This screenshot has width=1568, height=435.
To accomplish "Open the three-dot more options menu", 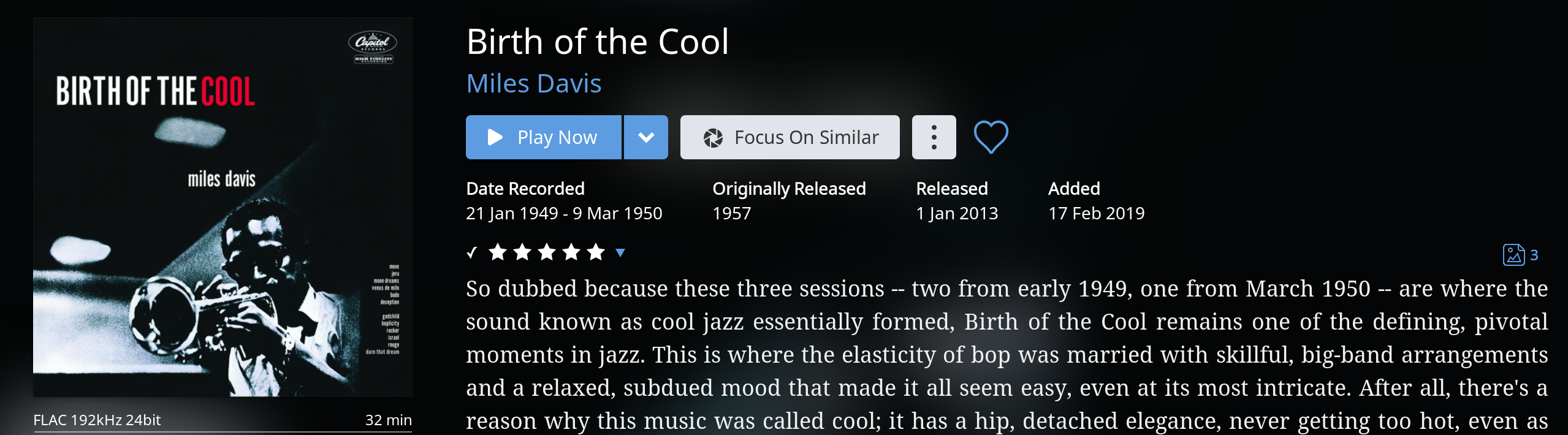I will click(934, 137).
